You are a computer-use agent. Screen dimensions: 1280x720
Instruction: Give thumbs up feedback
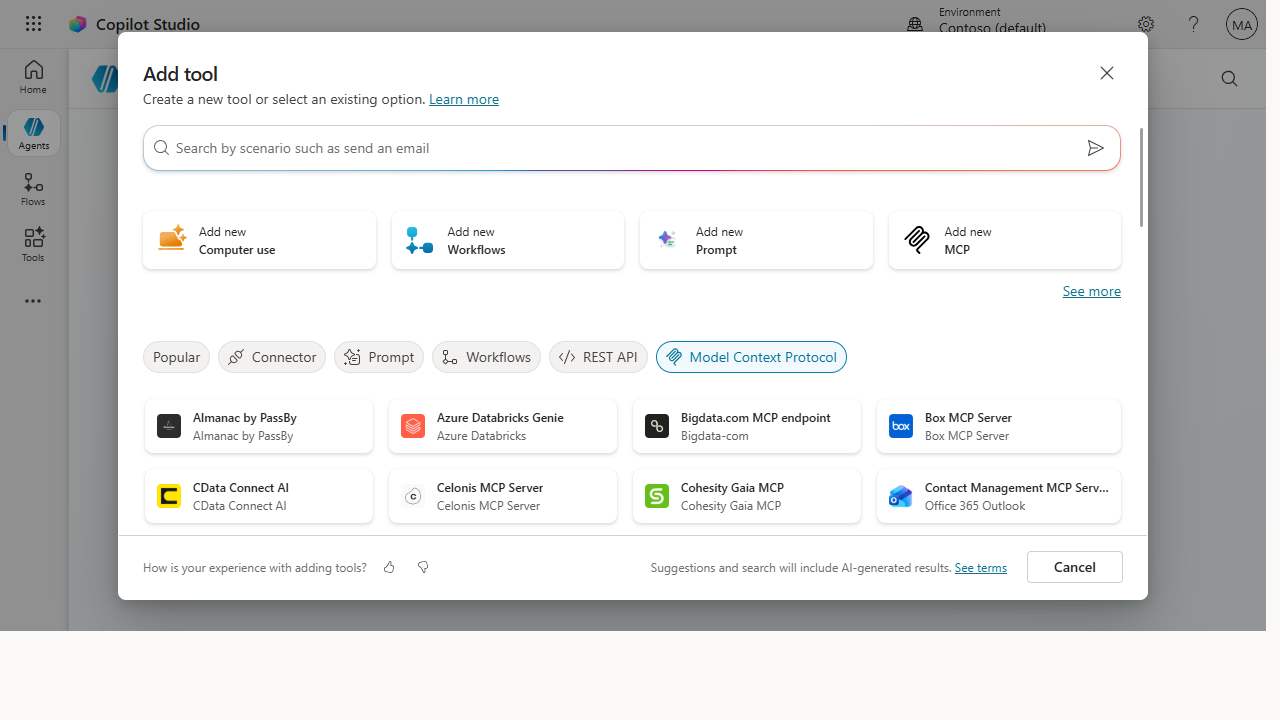click(389, 567)
